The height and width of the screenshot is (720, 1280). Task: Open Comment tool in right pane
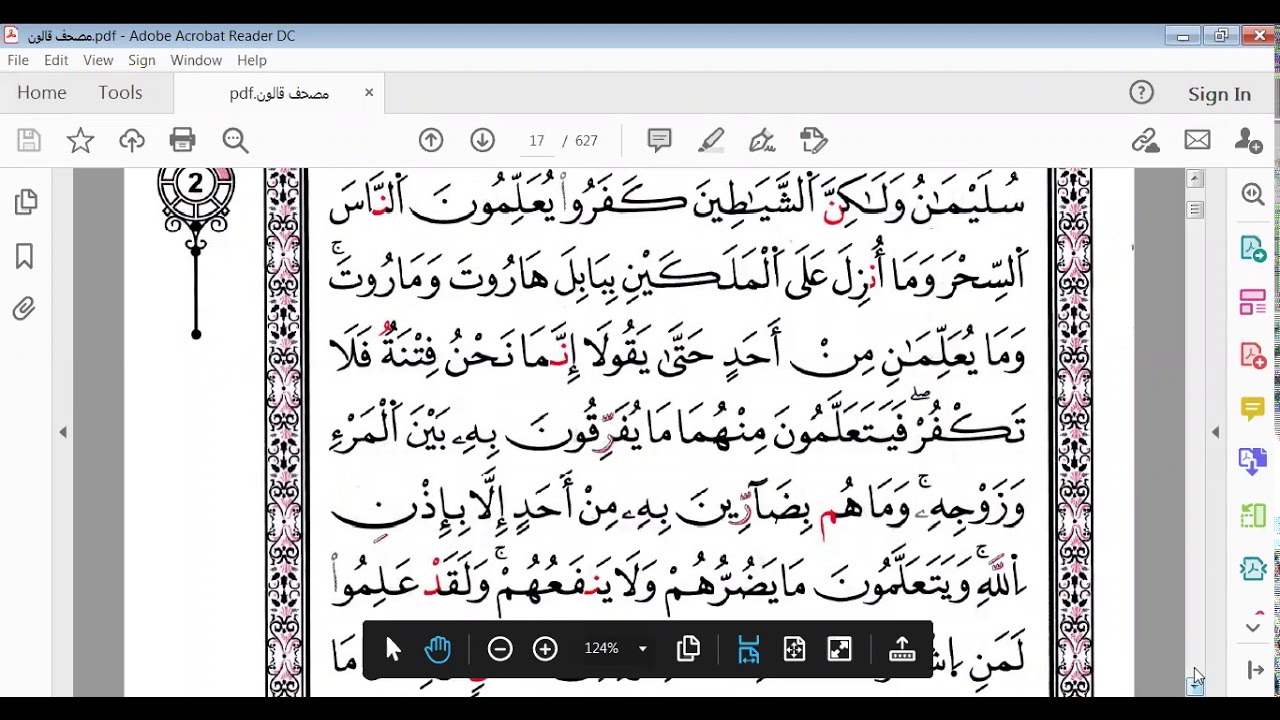click(1253, 408)
